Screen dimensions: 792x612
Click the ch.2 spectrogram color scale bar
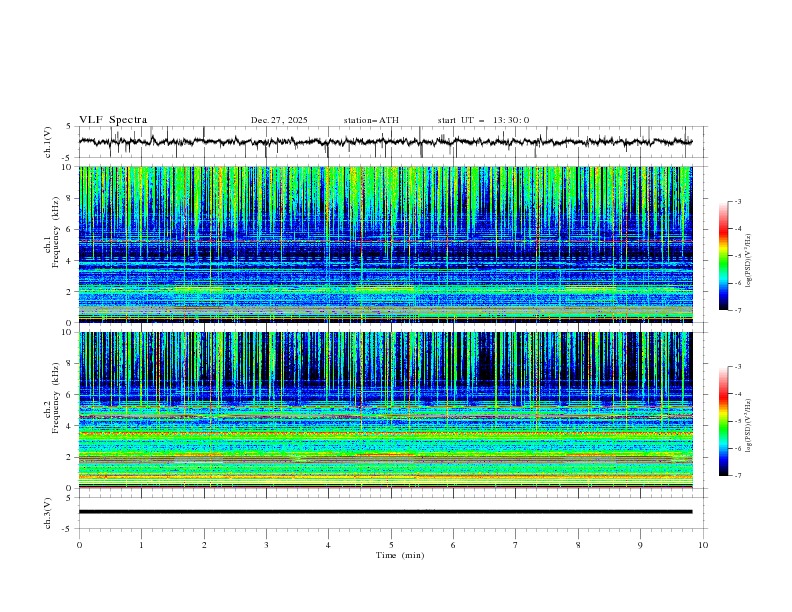[723, 421]
